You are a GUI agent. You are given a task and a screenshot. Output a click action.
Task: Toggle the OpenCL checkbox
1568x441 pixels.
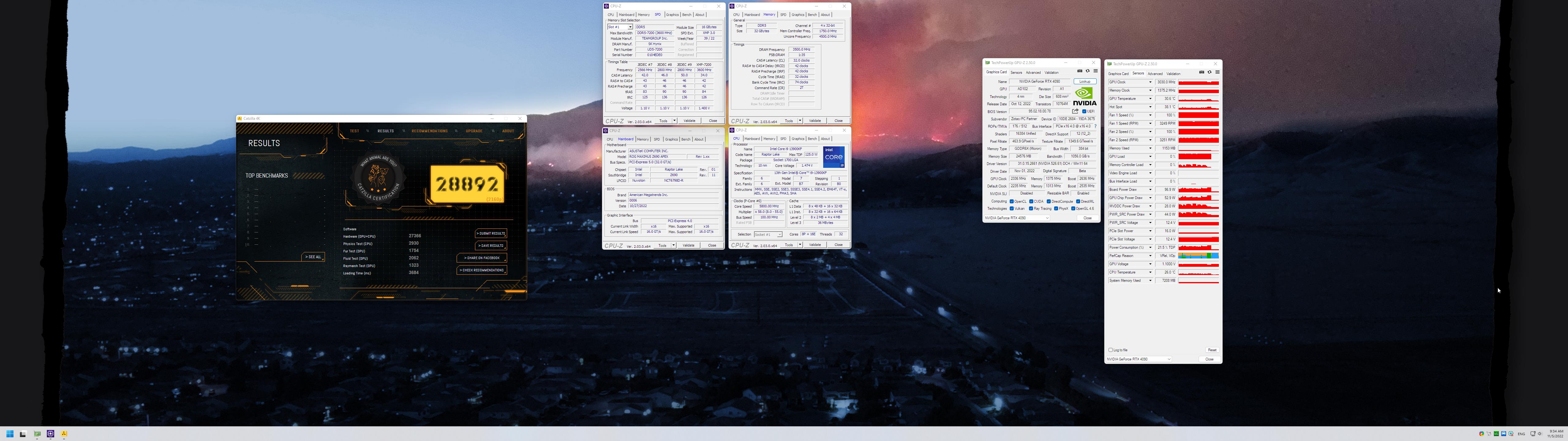(1012, 202)
